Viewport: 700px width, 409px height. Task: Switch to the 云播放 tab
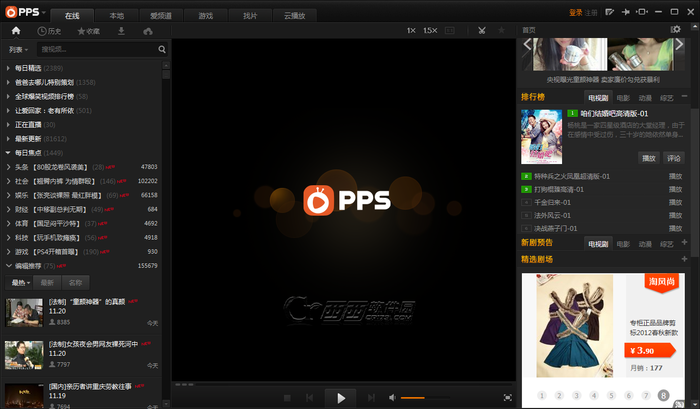[x=294, y=16]
